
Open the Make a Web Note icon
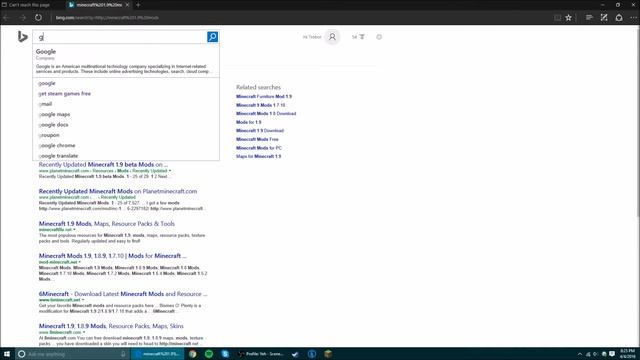pyautogui.click(x=604, y=18)
